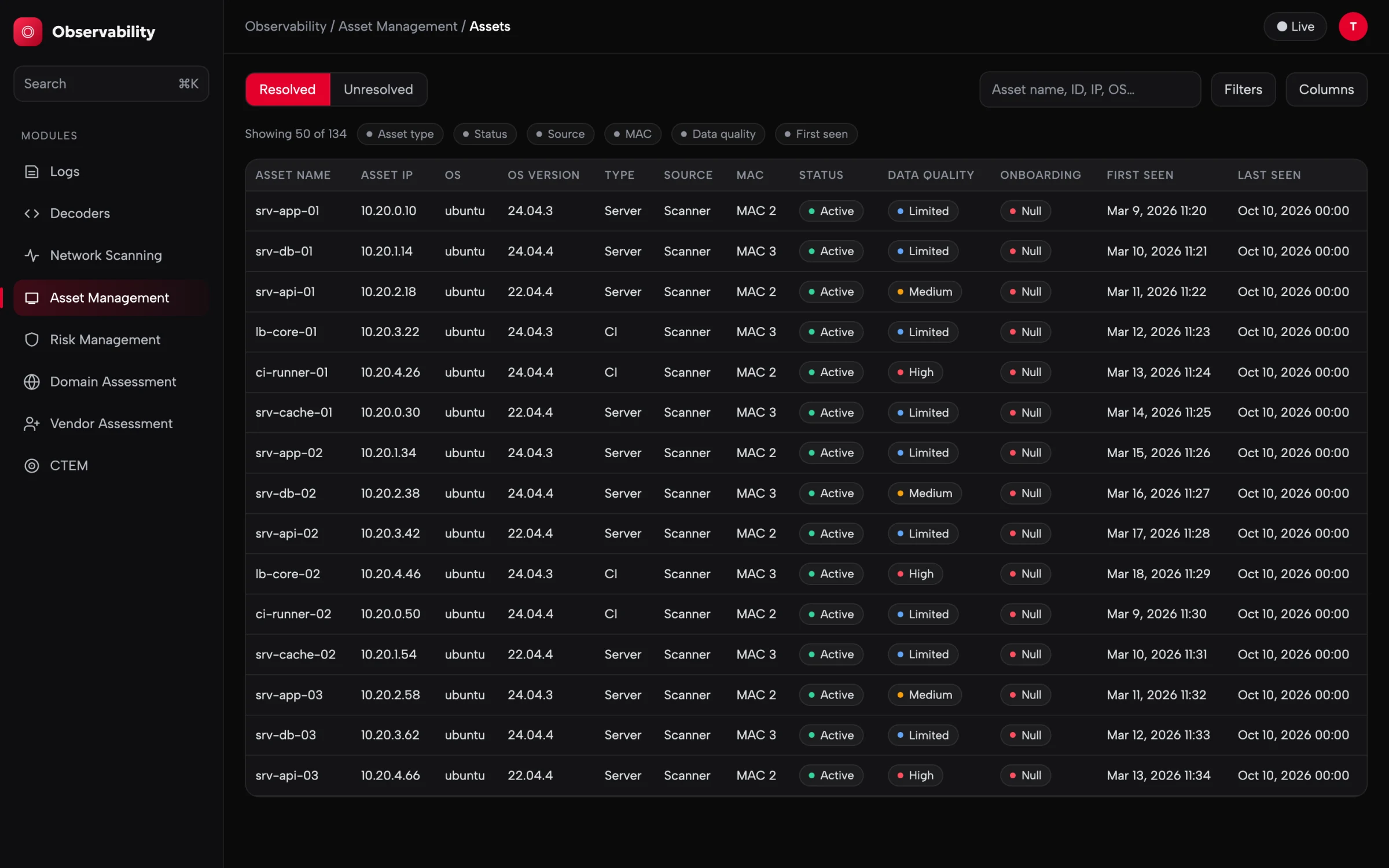Viewport: 1389px width, 868px height.
Task: Click the High badge for ci-runner-01
Action: [x=915, y=373]
